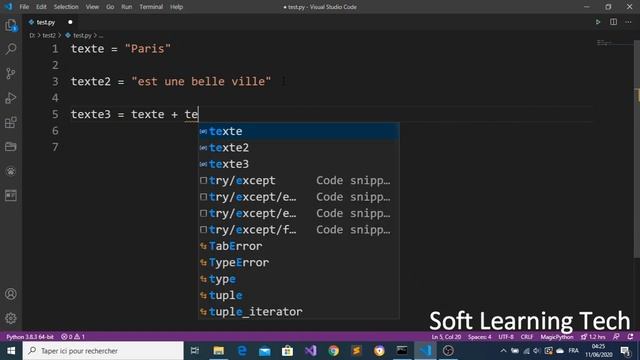Open the Go menu
The width and height of the screenshot is (640, 360).
click(x=110, y=7)
